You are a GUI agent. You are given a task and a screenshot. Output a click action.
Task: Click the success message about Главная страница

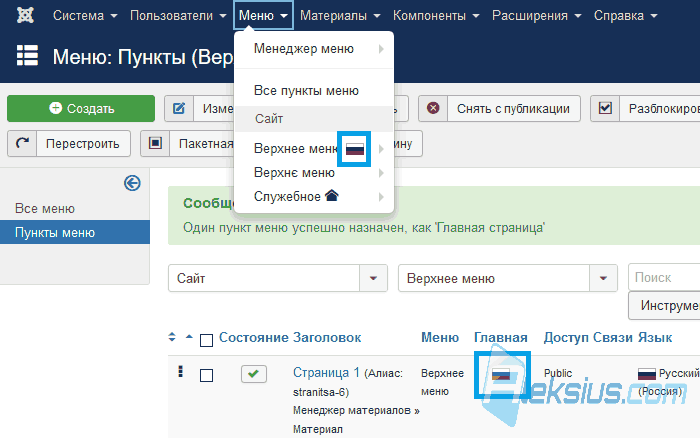pyautogui.click(x=364, y=228)
